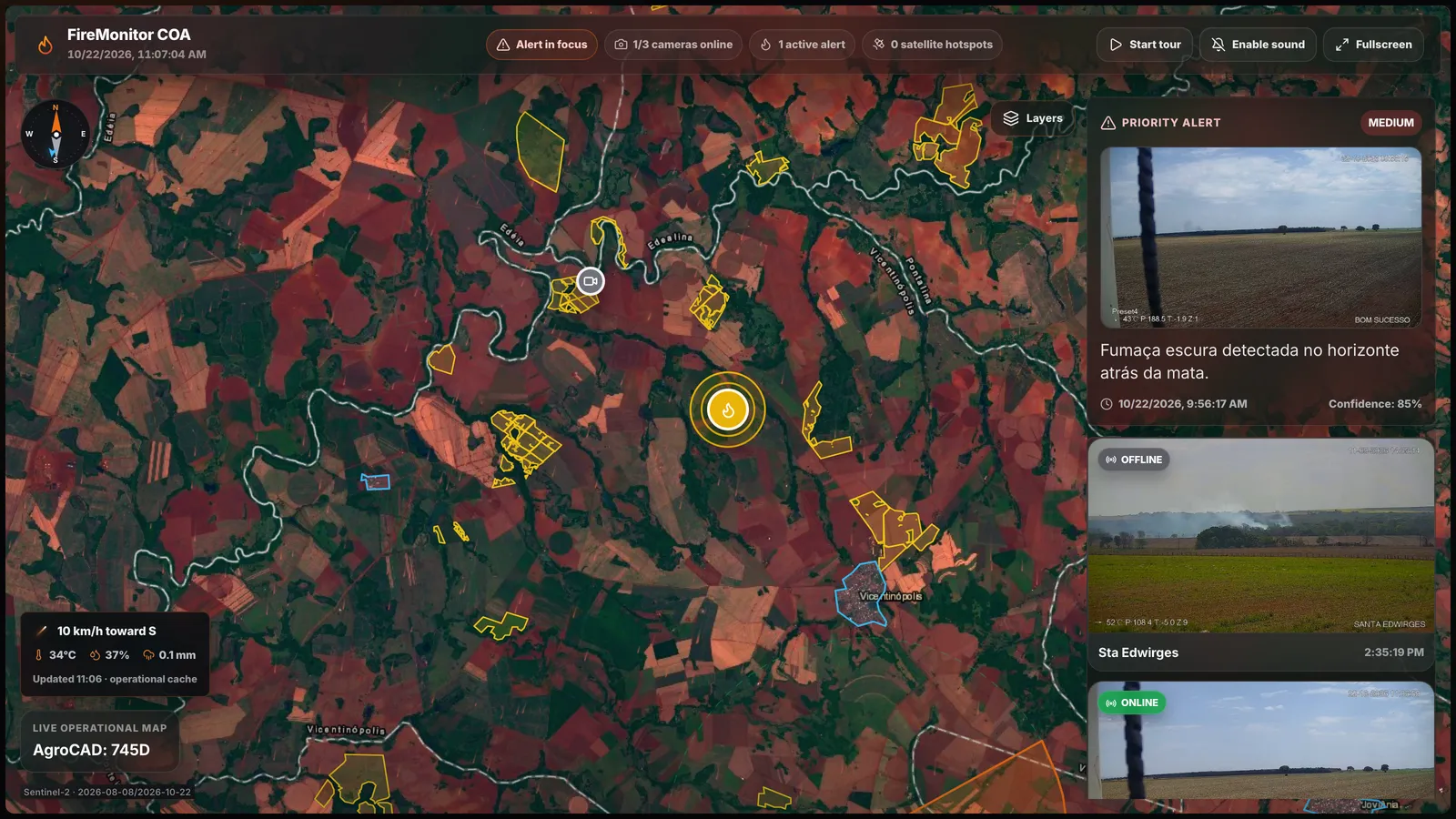Select the yellow fire alert marker
The width and height of the screenshot is (1456, 819).
[x=728, y=409]
